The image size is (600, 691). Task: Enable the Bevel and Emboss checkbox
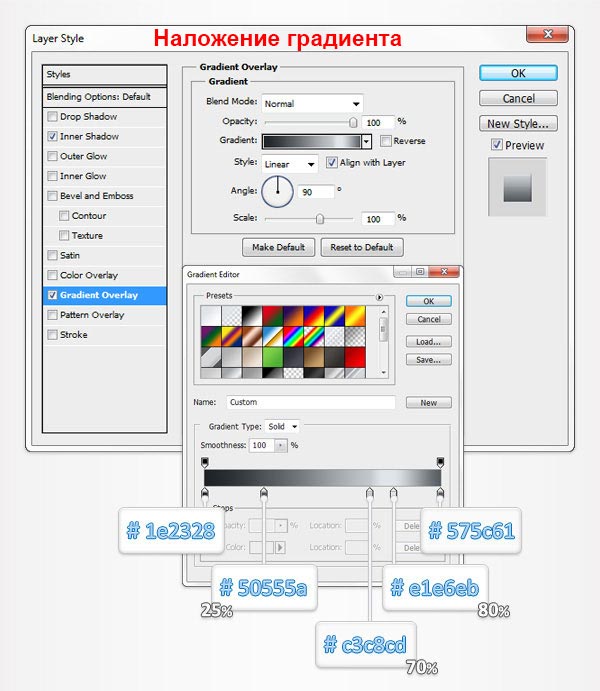click(x=52, y=196)
